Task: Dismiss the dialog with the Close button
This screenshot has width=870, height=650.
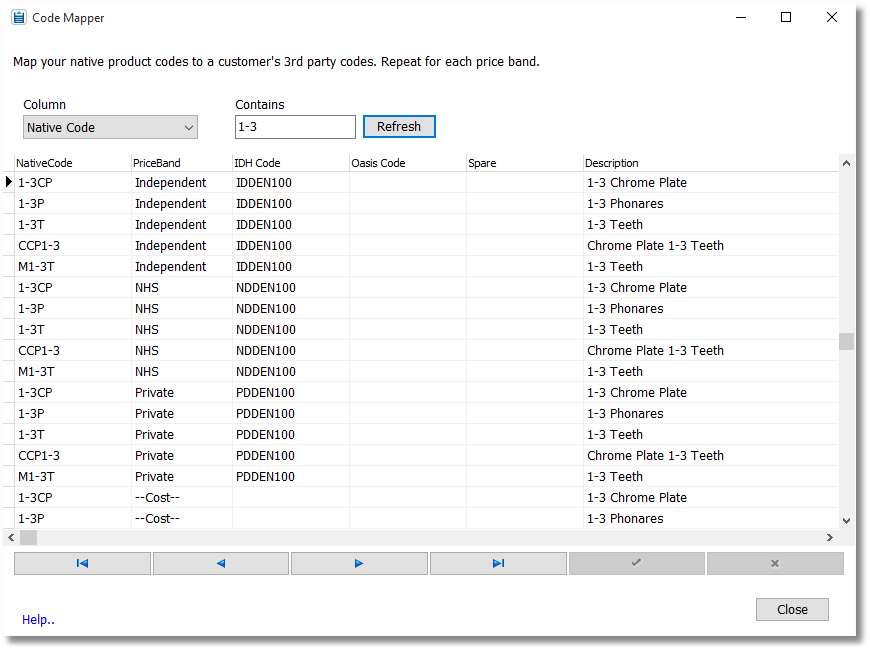Action: pyautogui.click(x=792, y=609)
